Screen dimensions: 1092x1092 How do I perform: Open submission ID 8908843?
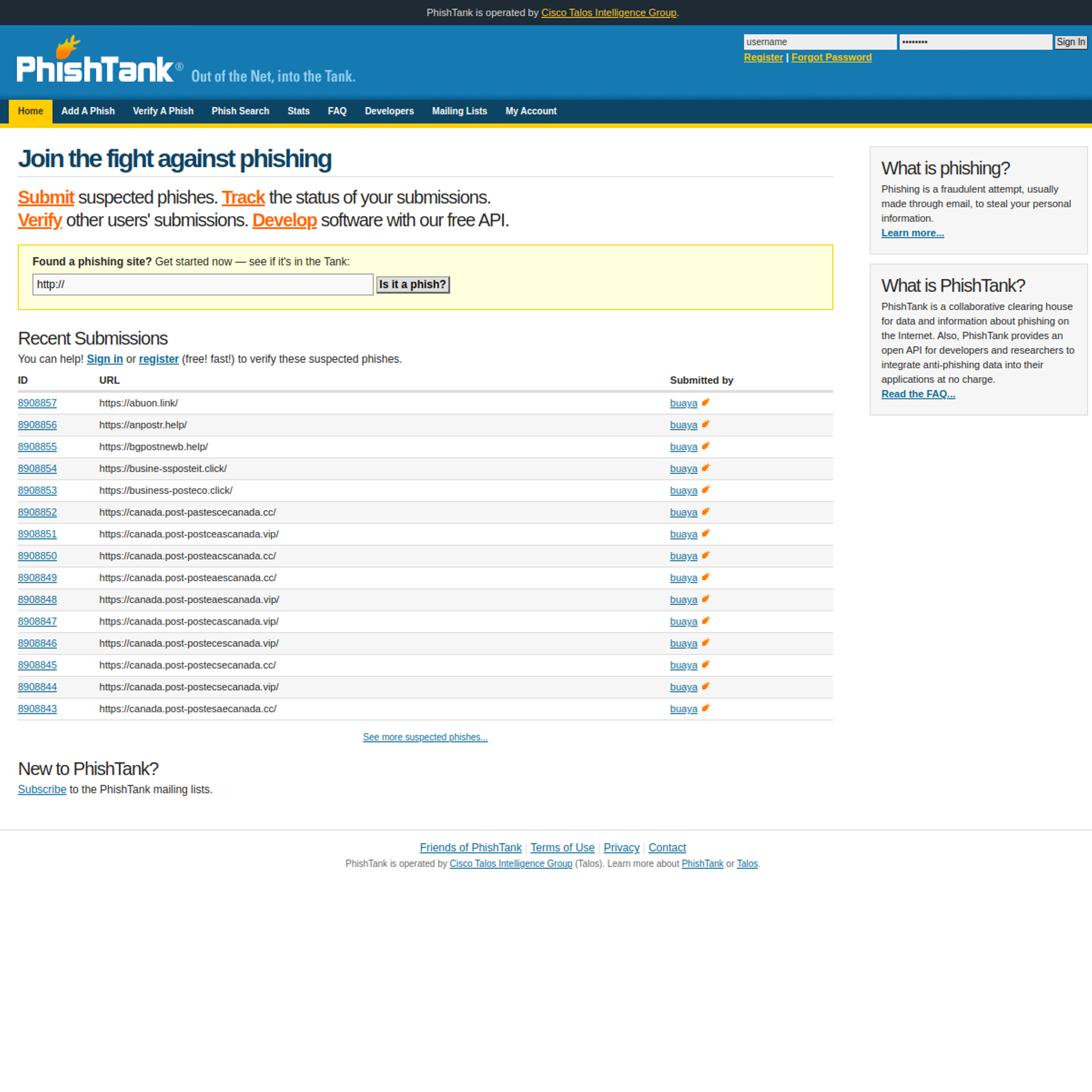(x=37, y=709)
